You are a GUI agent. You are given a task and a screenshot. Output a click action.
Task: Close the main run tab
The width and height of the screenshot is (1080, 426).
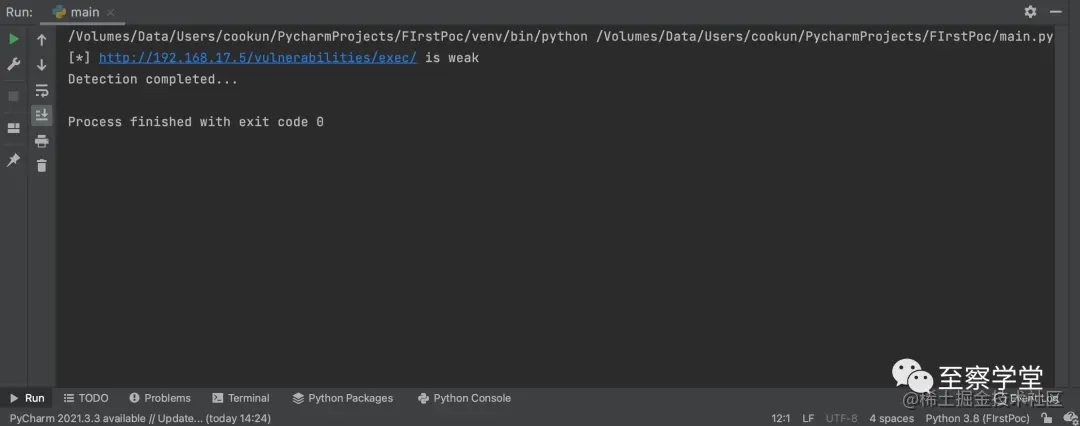tap(111, 12)
